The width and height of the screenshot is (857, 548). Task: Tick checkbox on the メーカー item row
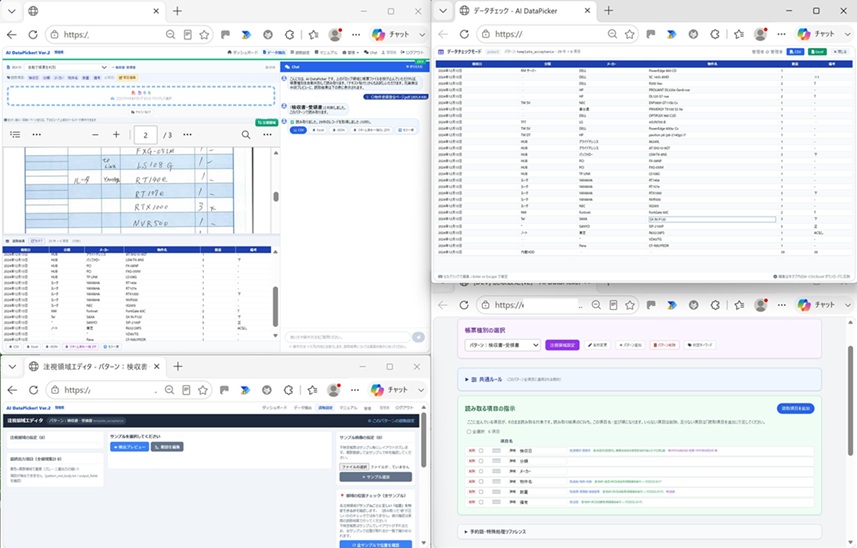click(481, 471)
